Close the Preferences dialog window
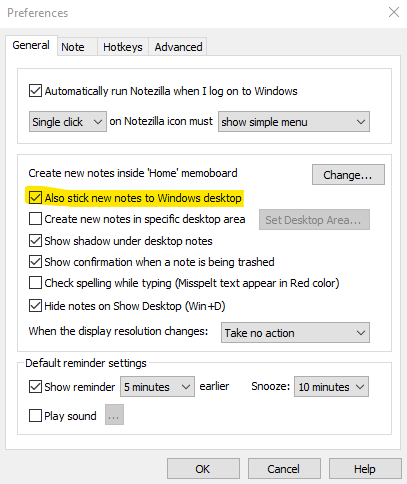This screenshot has width=407, height=484. pyautogui.click(x=394, y=12)
